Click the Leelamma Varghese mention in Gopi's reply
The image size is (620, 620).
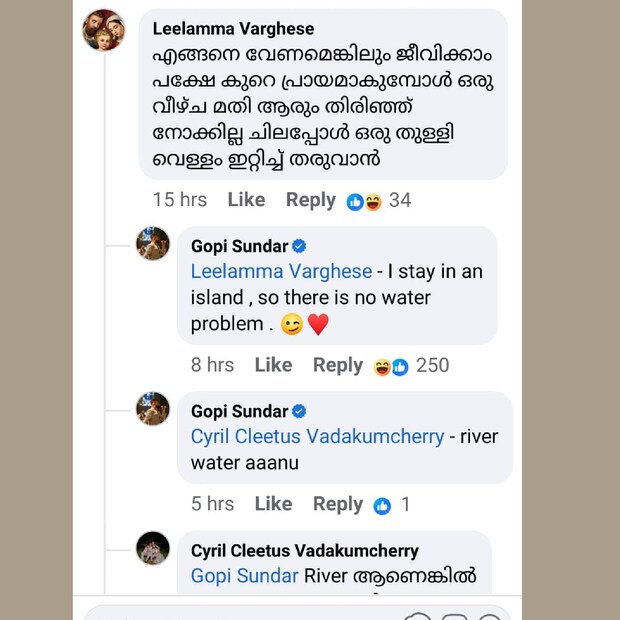coord(280,272)
